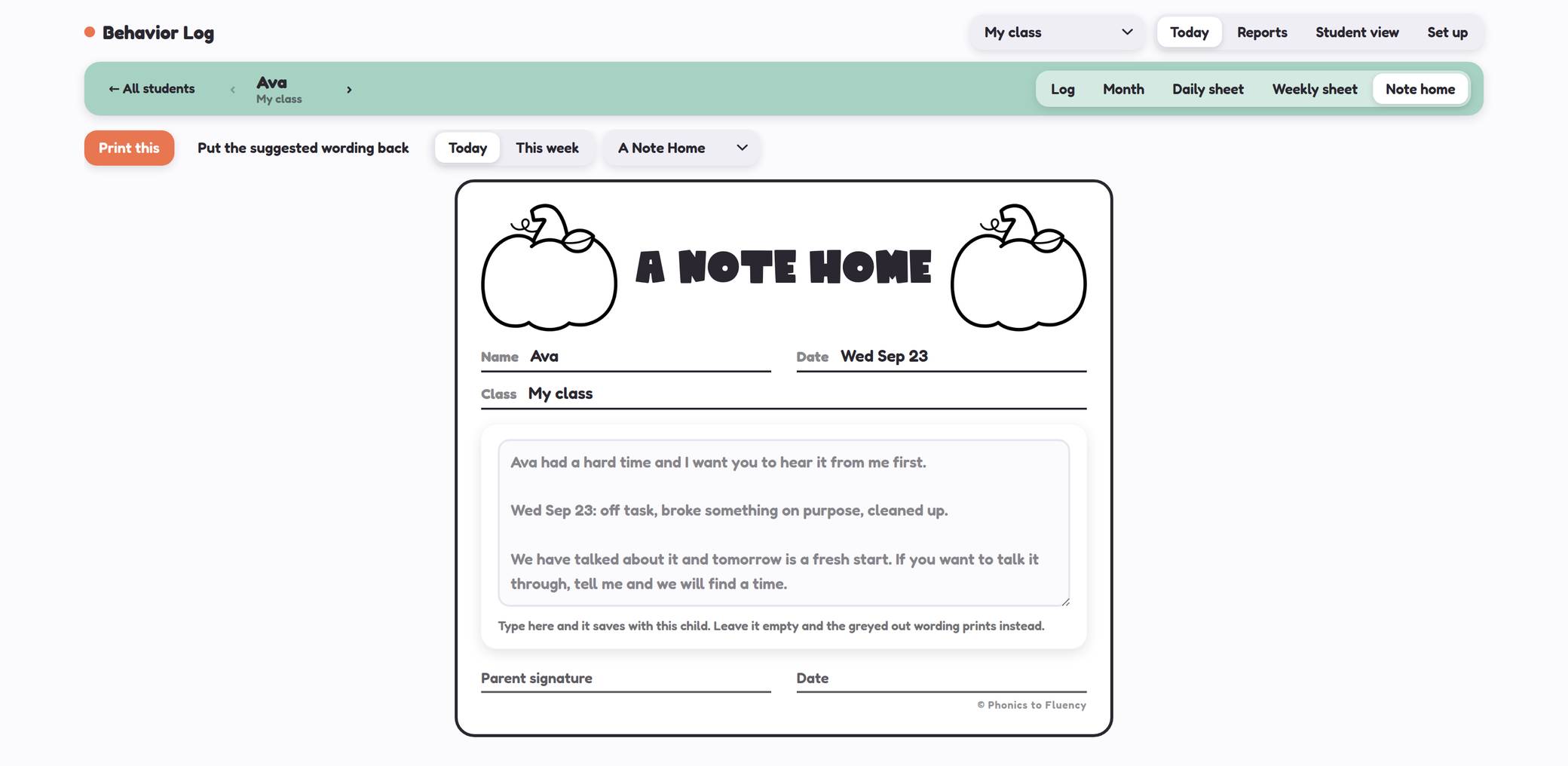This screenshot has width=1568, height=766.
Task: Click the A NOTE HOME heading
Action: (x=783, y=267)
